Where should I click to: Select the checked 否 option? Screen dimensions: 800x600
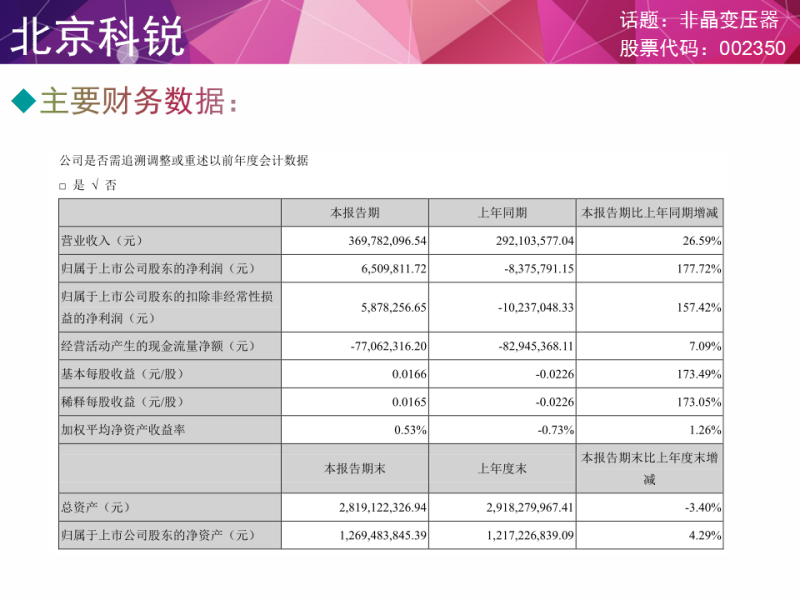[104, 185]
